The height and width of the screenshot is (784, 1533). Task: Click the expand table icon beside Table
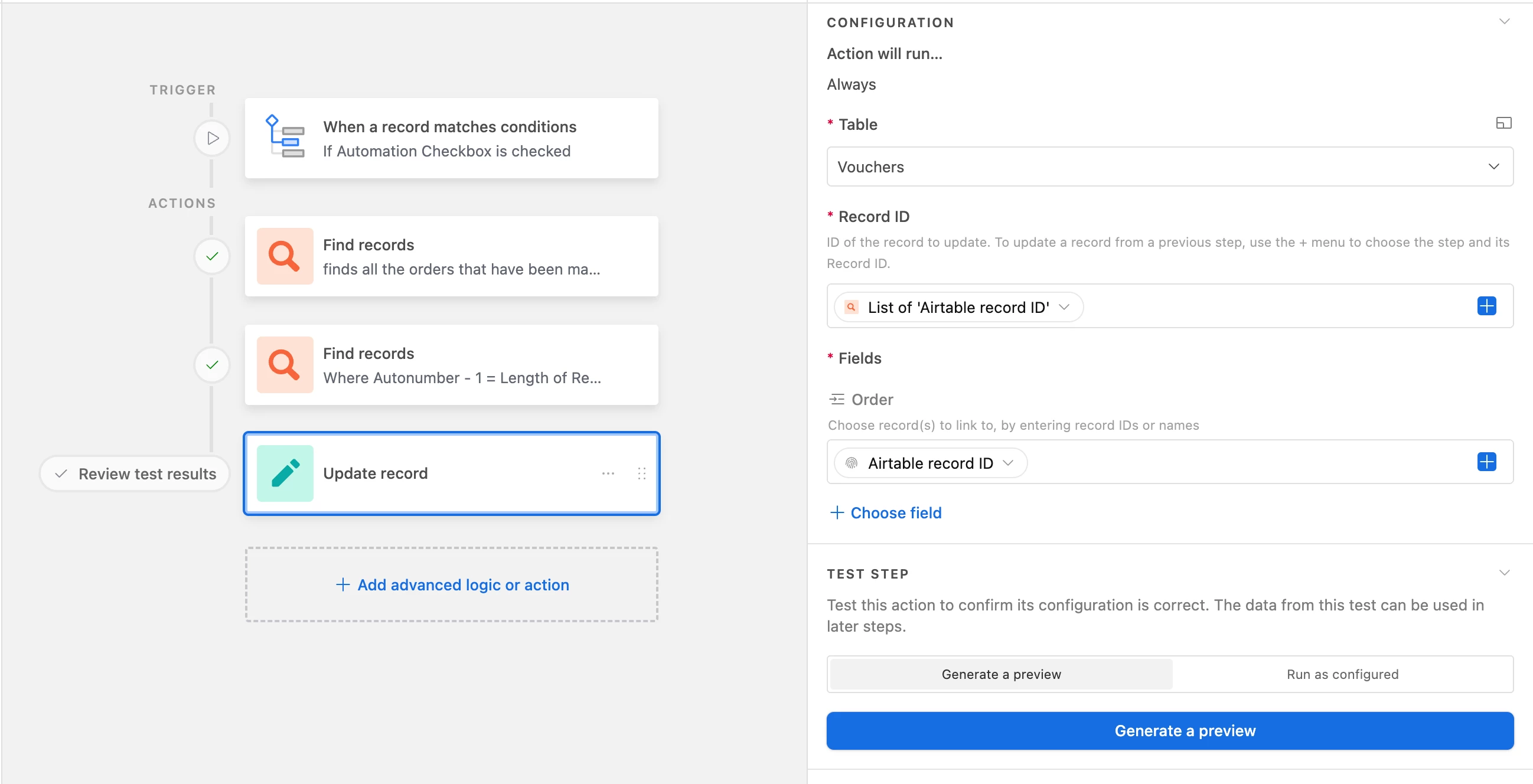1503,123
